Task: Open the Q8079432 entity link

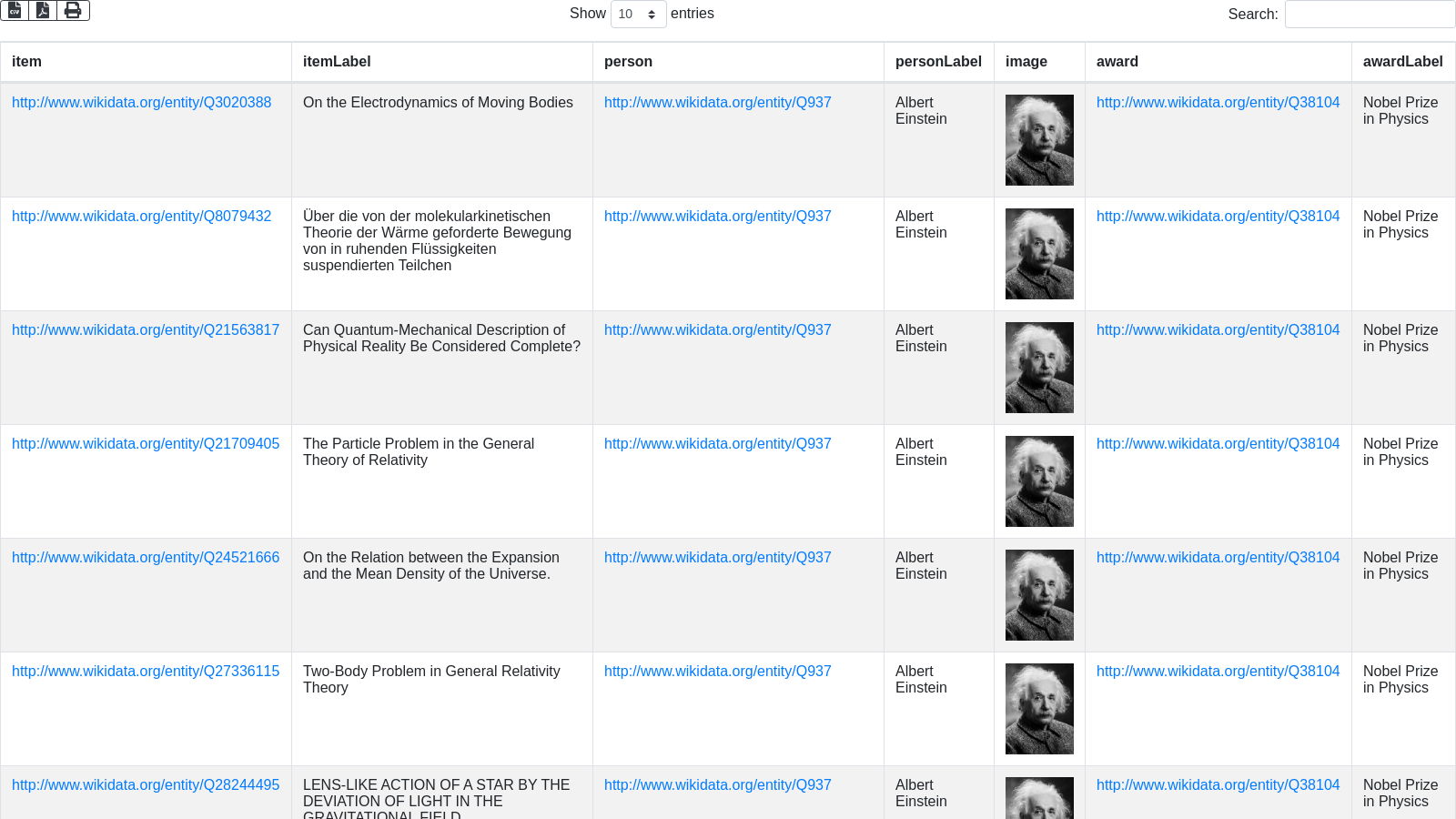Action: pyautogui.click(x=141, y=217)
